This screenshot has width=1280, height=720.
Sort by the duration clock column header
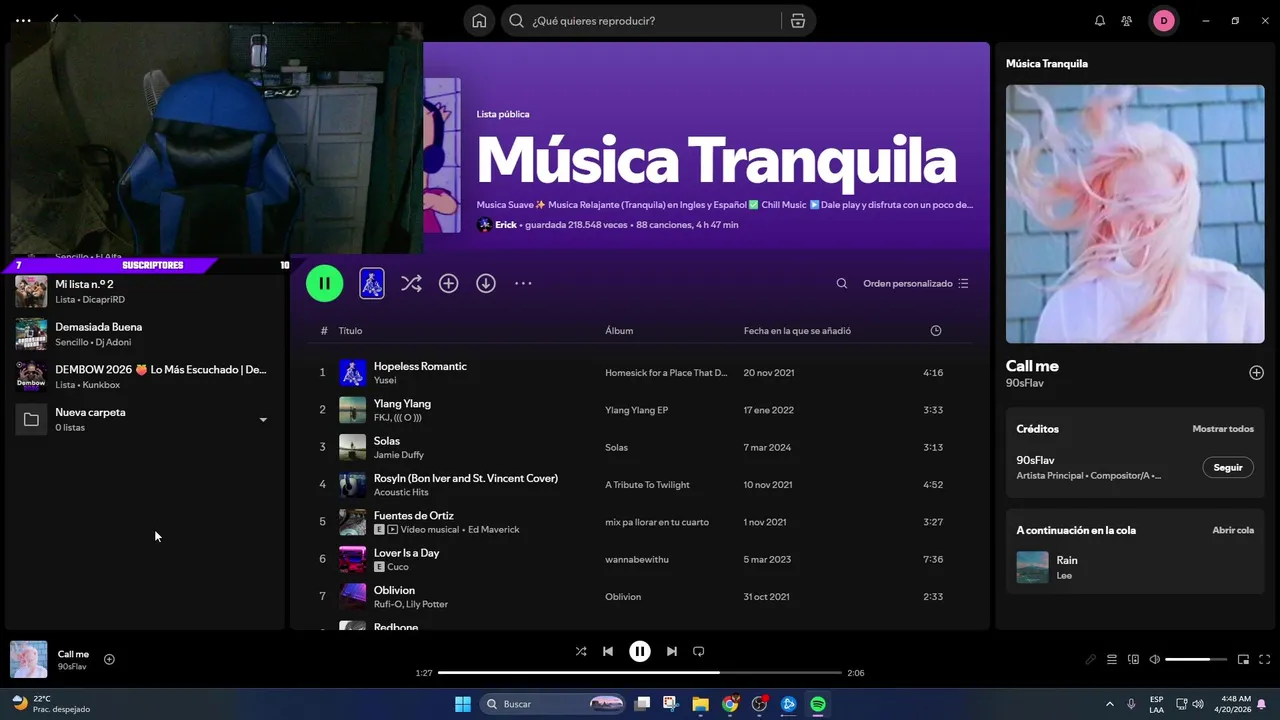coord(936,331)
